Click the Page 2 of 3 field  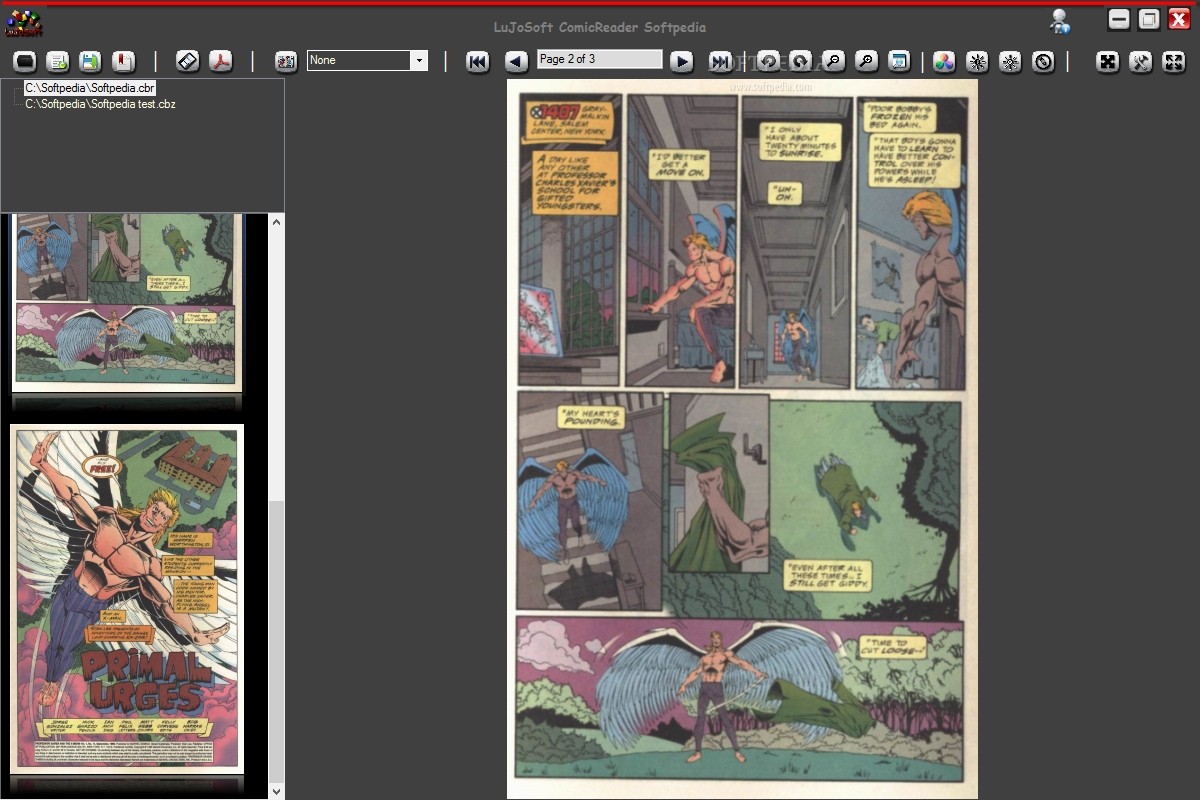click(599, 59)
